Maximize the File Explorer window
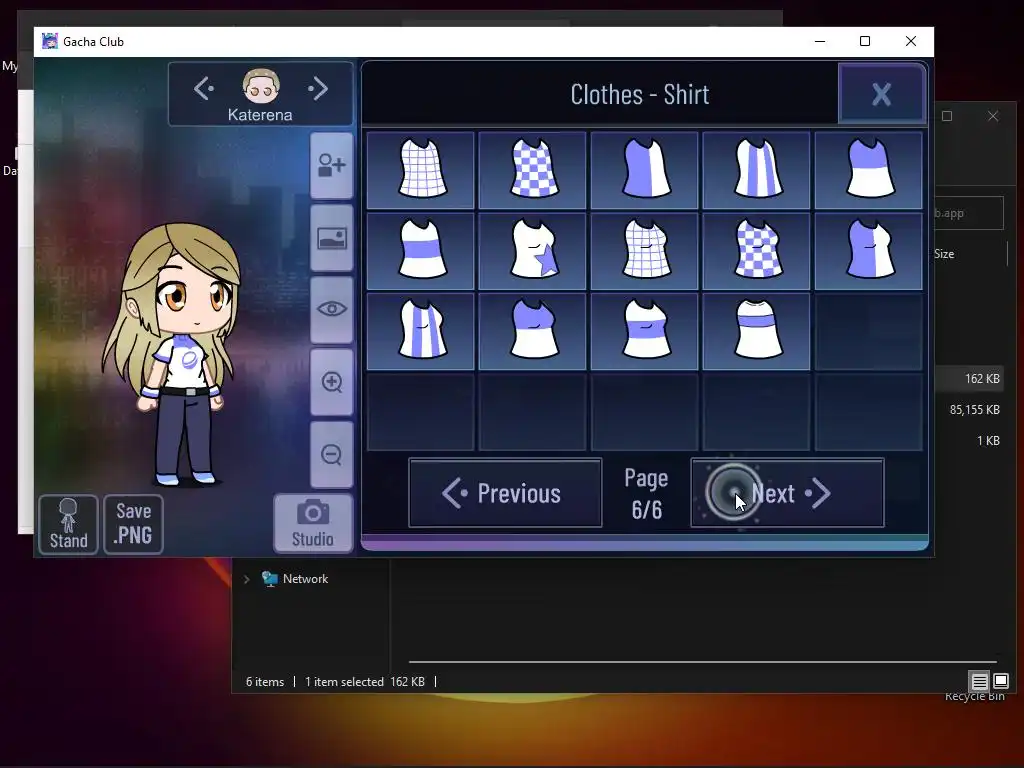1024x768 pixels. pos(947,116)
